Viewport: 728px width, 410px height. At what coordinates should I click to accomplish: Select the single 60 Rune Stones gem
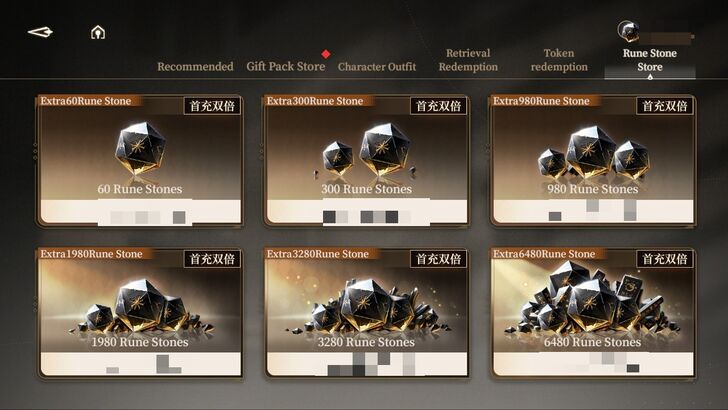[x=140, y=148]
